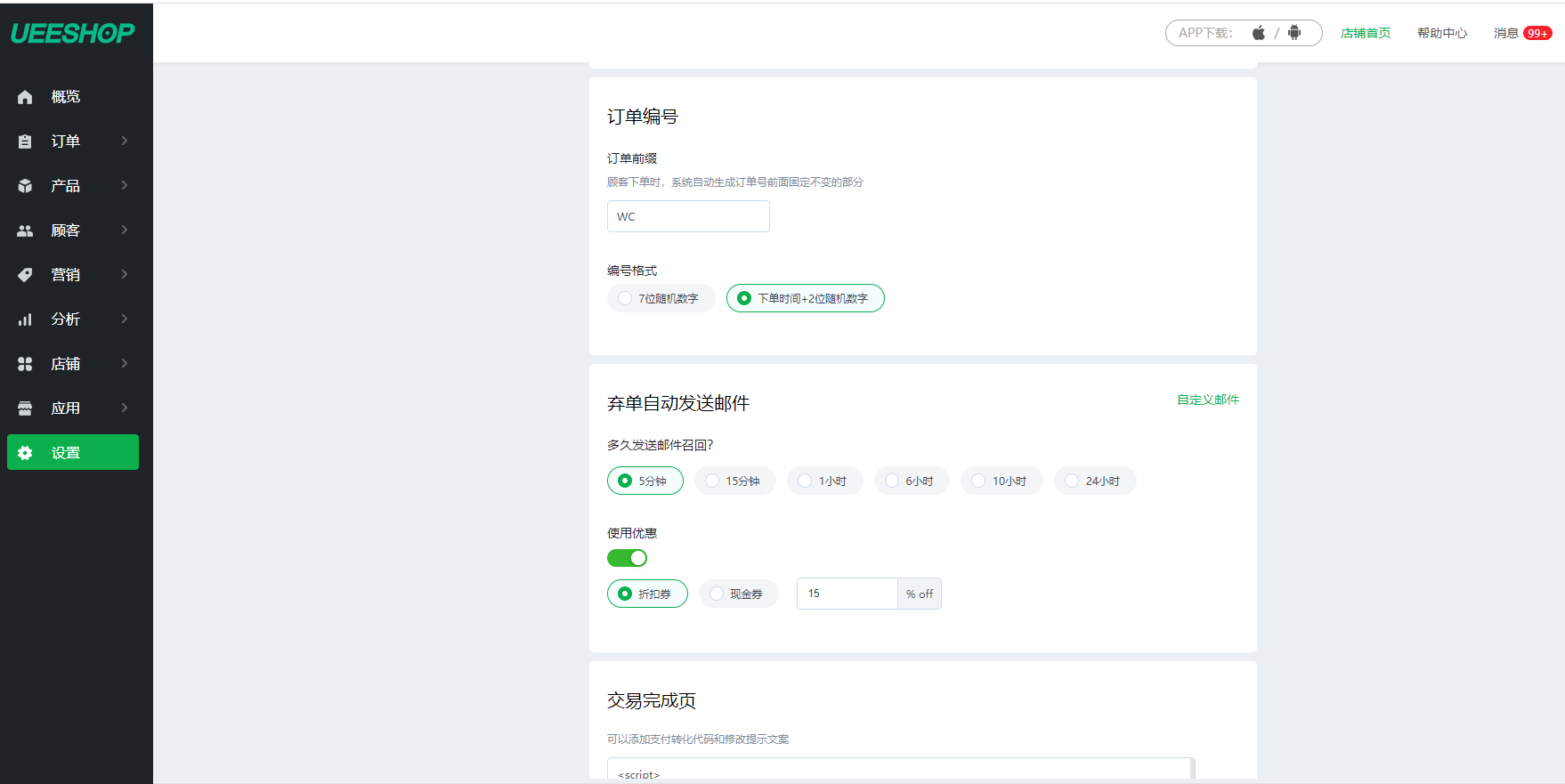Go to 店铺首页 link

[1365, 33]
